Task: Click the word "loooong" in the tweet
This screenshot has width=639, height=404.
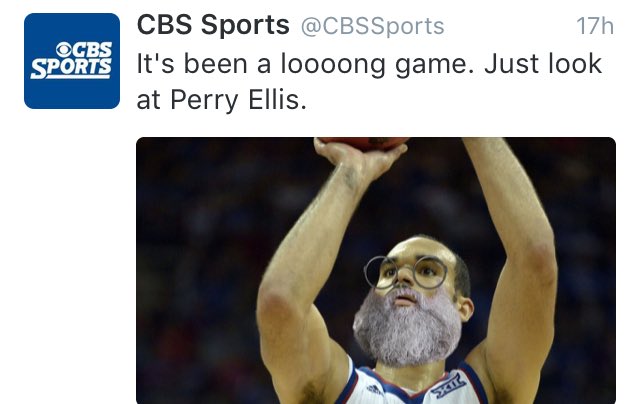Action: click(x=333, y=65)
